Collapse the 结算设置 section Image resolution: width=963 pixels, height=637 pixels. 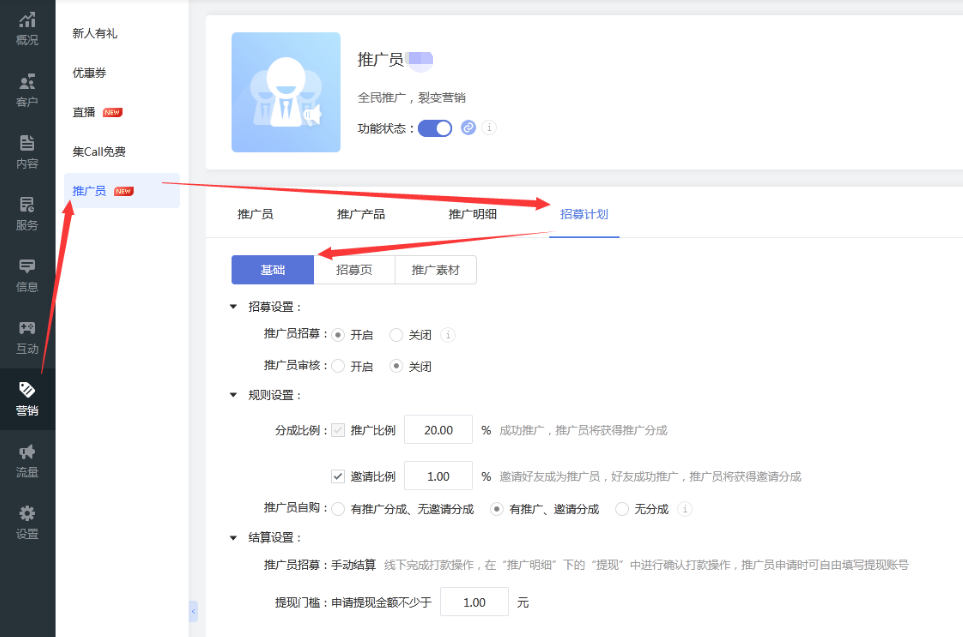tap(234, 538)
